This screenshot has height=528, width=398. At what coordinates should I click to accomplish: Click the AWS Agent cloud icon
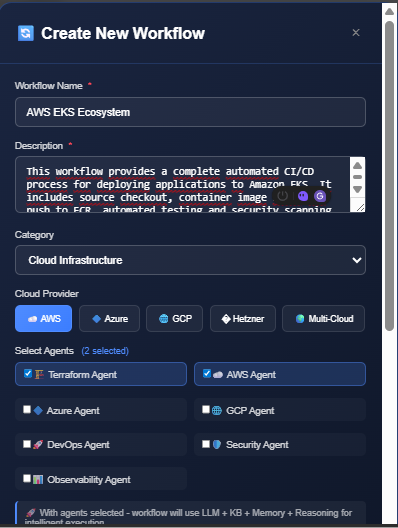(x=218, y=375)
